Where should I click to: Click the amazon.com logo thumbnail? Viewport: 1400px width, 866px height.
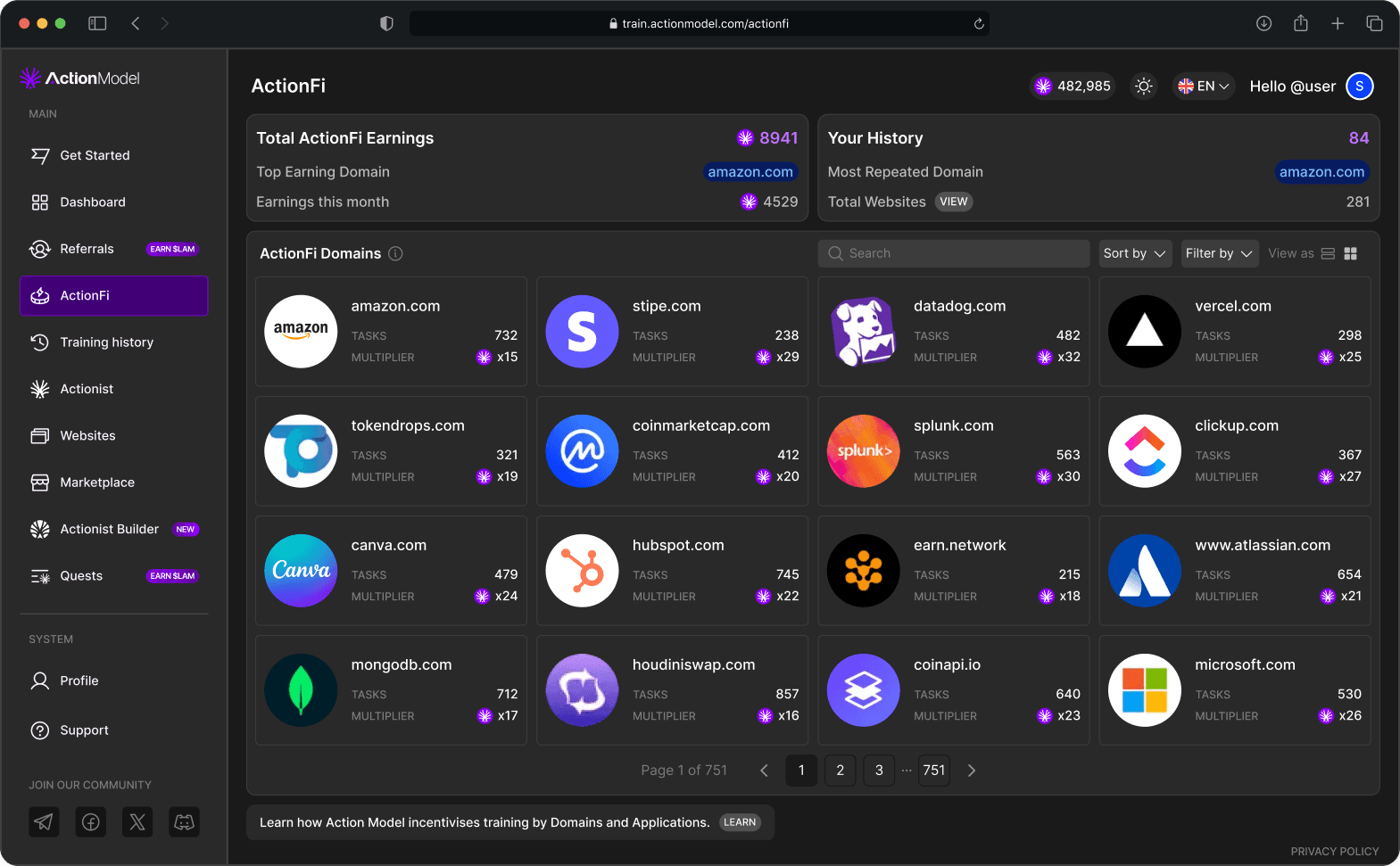301,332
